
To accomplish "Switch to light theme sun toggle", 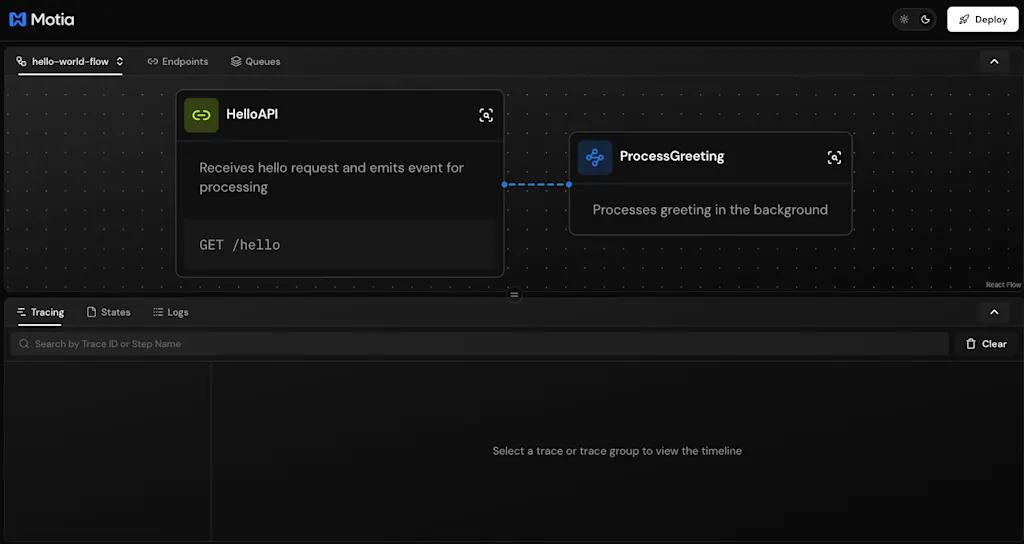I will point(904,20).
